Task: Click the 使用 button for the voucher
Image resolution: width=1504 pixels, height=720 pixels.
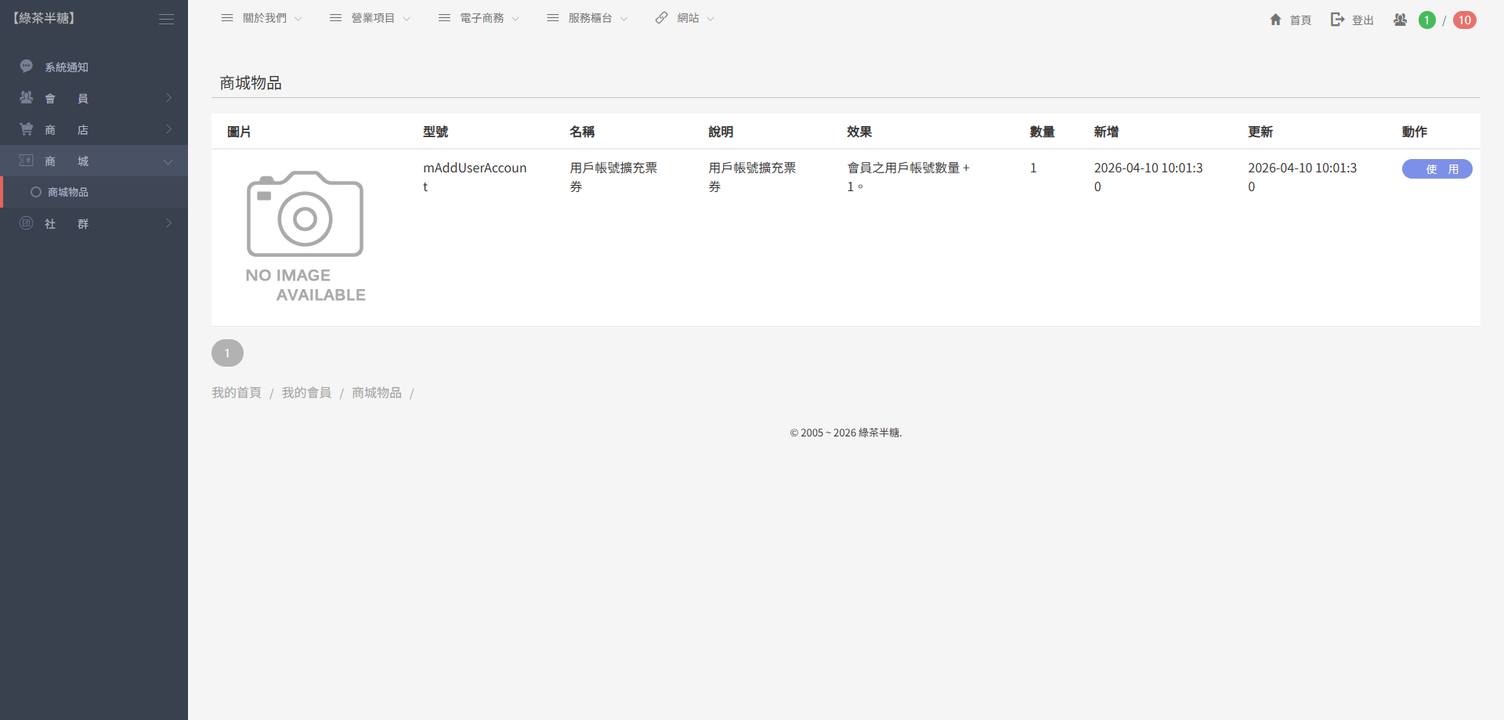Action: tap(1436, 169)
